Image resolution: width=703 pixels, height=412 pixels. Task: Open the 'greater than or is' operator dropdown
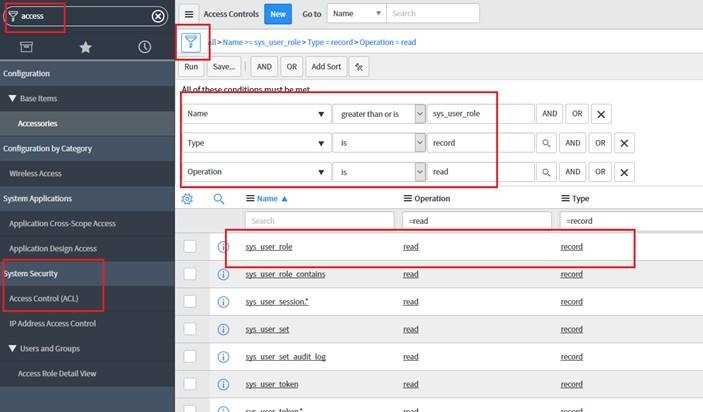pyautogui.click(x=379, y=115)
